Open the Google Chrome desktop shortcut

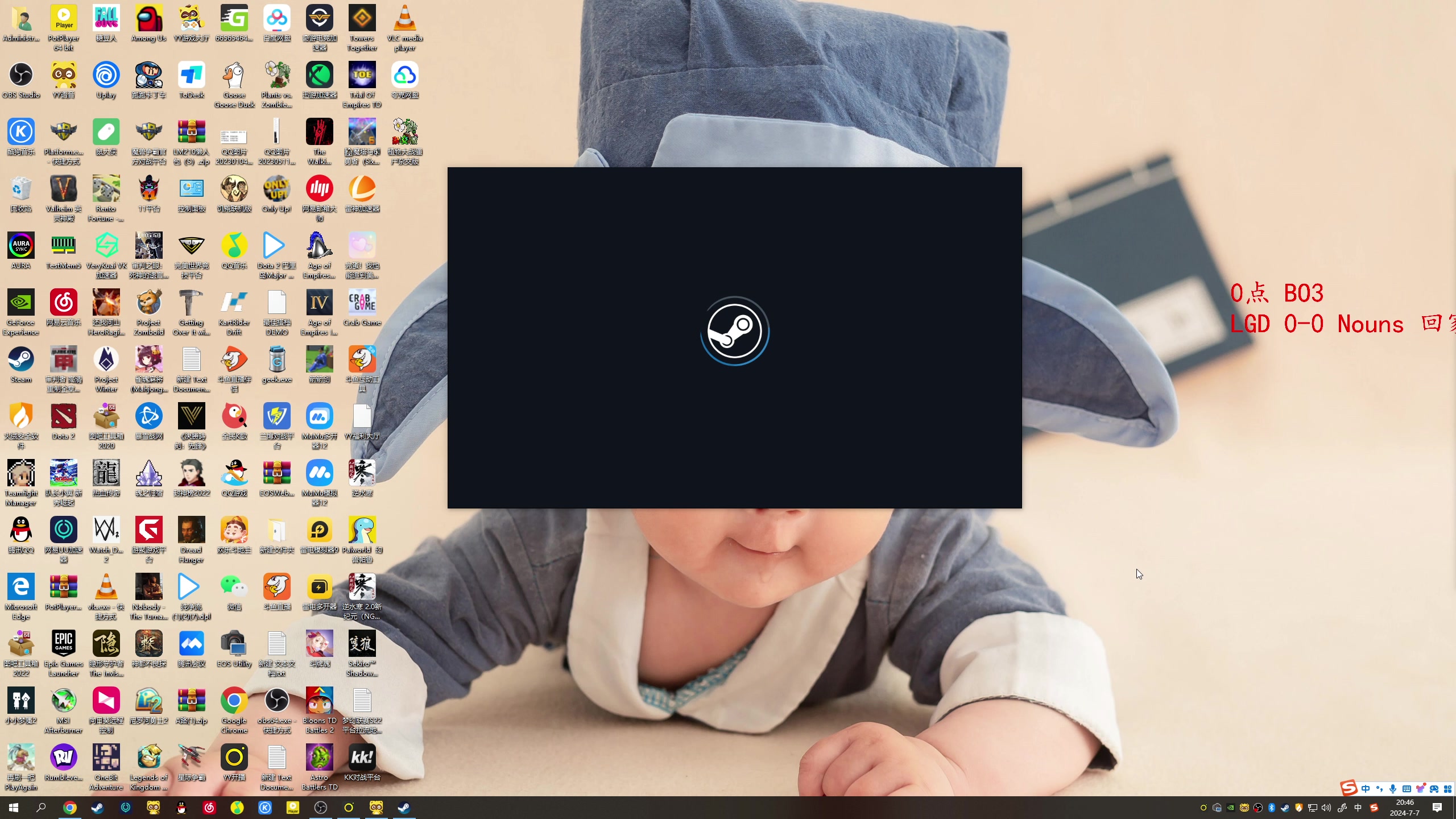pyautogui.click(x=234, y=701)
